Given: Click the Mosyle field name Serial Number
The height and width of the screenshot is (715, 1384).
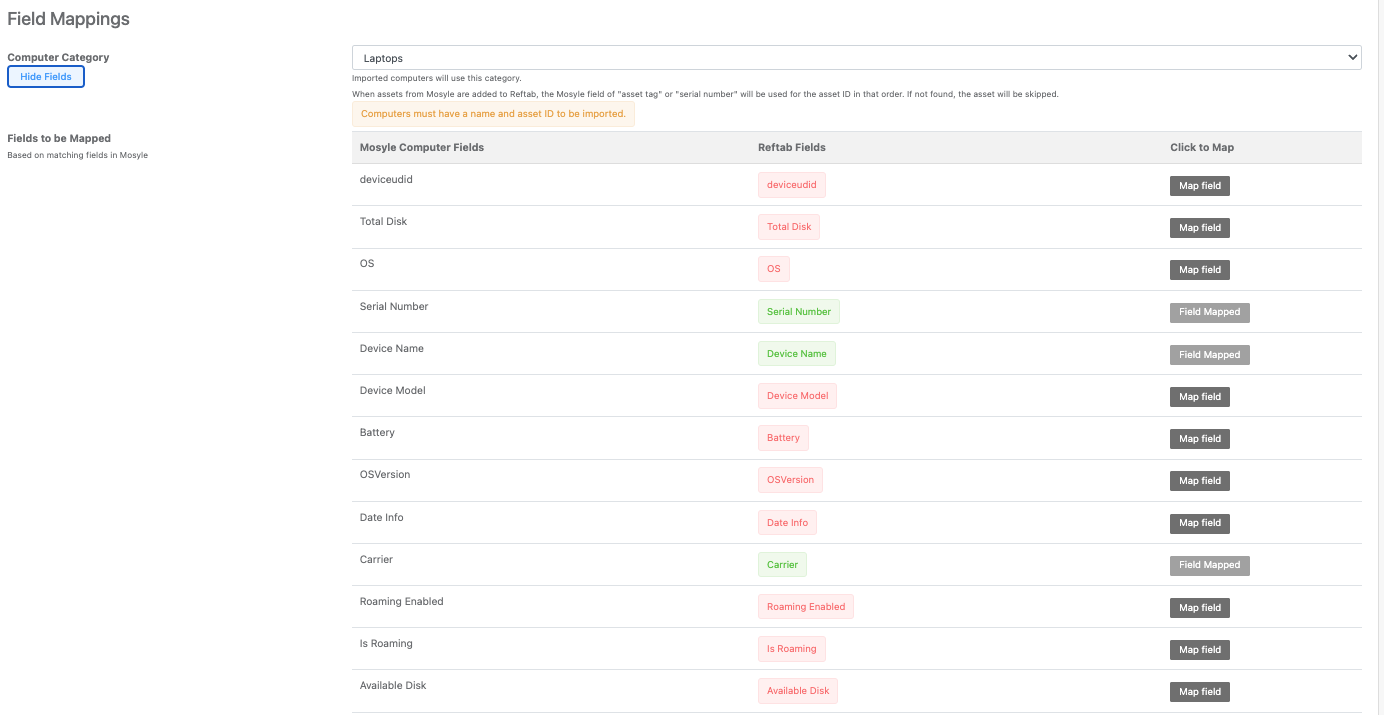Looking at the screenshot, I should click(x=394, y=306).
